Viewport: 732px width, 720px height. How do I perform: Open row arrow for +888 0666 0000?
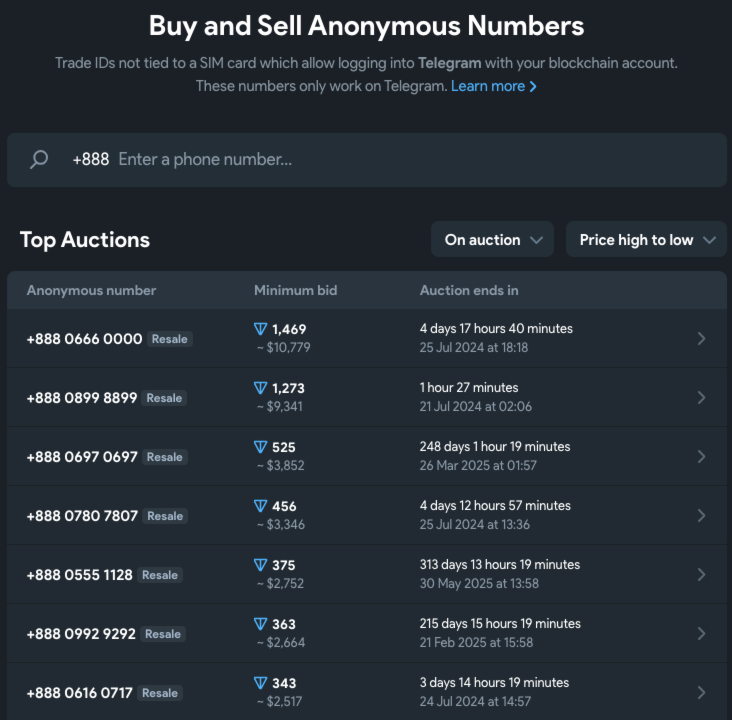tap(701, 339)
